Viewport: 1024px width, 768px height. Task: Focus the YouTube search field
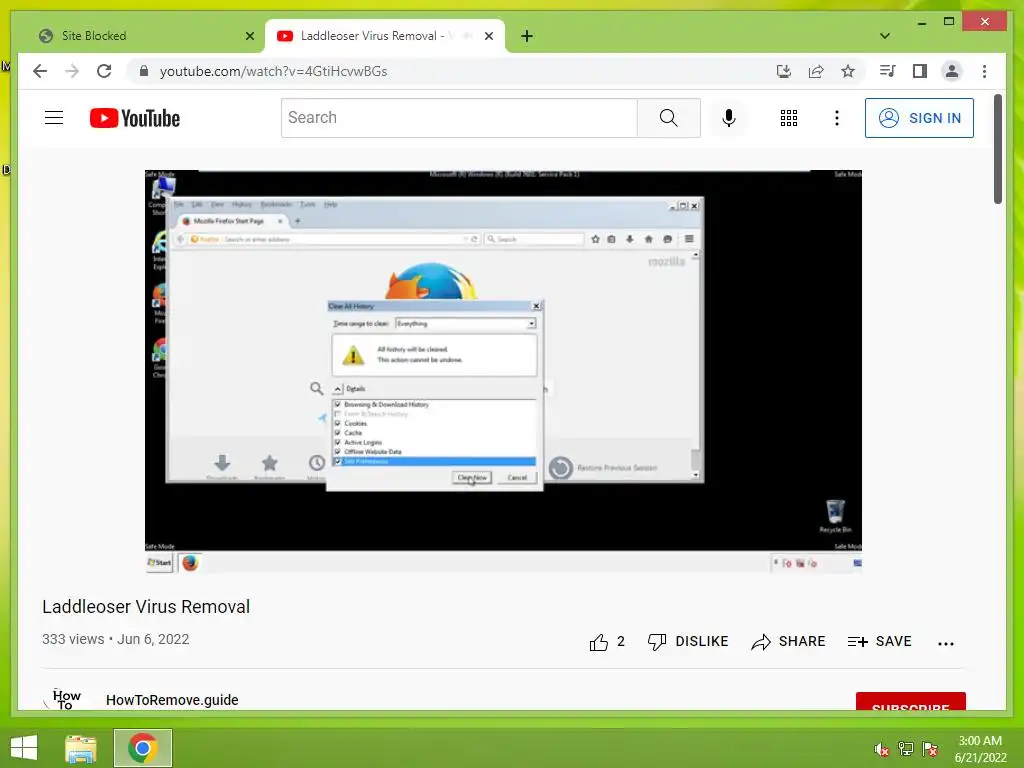click(459, 118)
